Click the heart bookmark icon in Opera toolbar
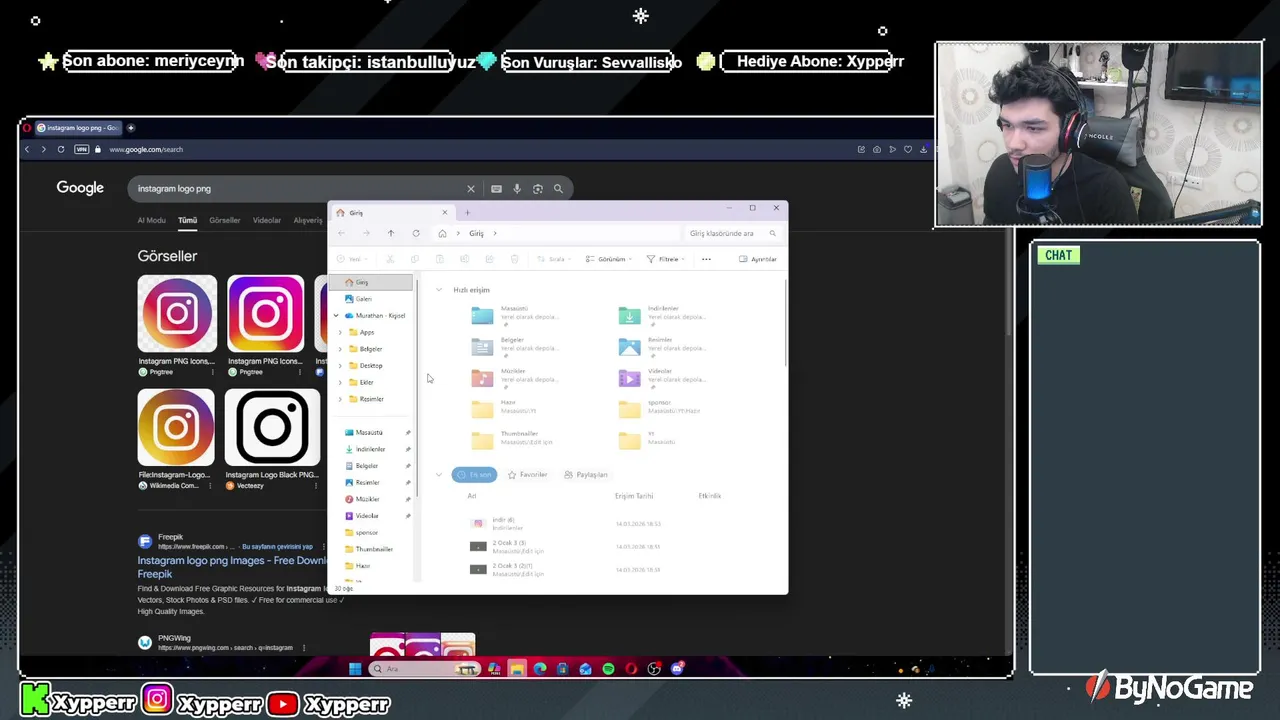The height and width of the screenshot is (720, 1280). (x=908, y=149)
